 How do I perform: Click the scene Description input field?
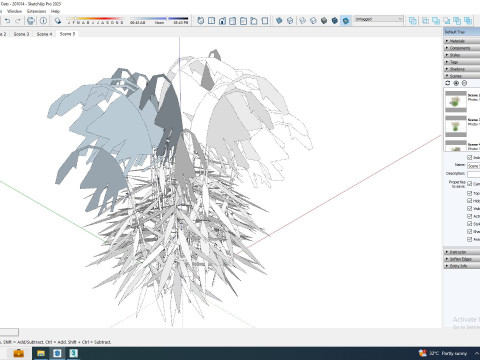click(473, 174)
